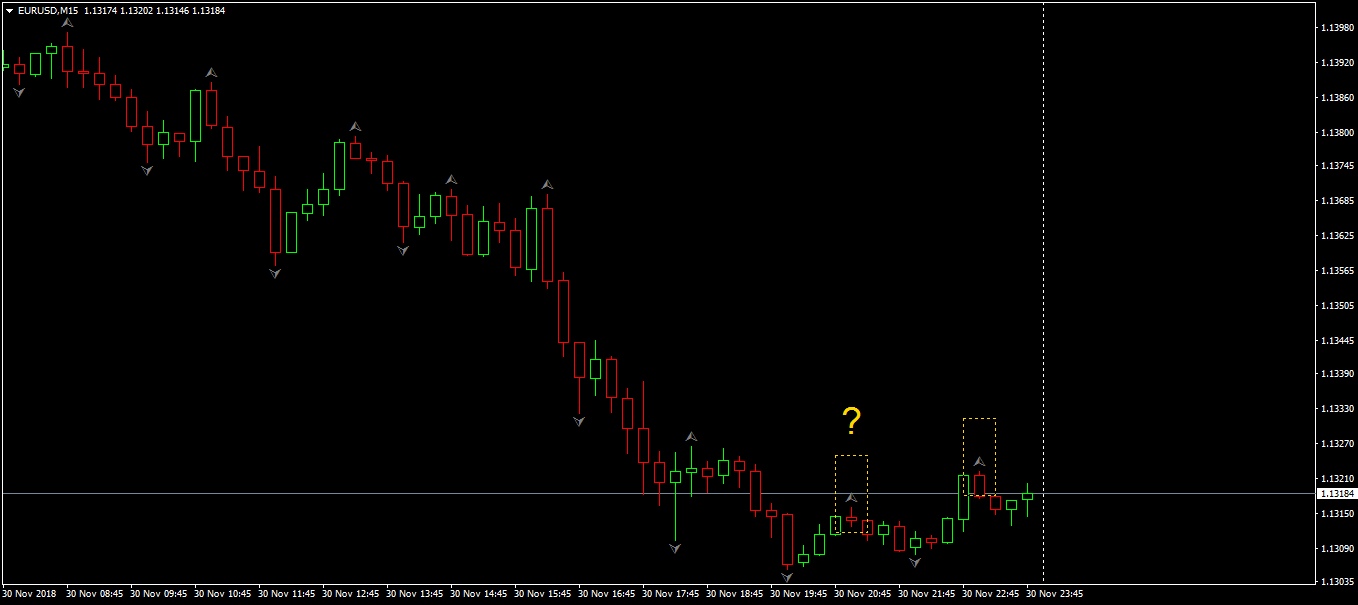
Task: Select the high value 1.13202 in the title
Action: 137,10
